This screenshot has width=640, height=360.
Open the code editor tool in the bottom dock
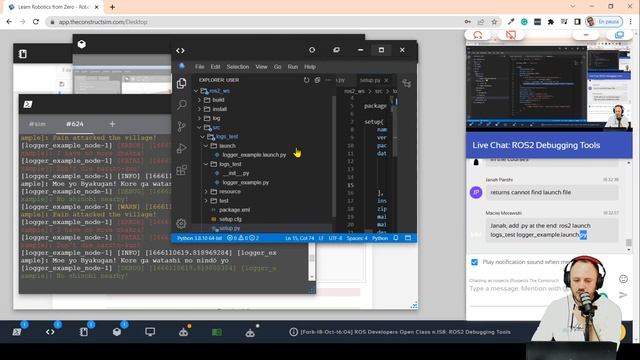point(50,332)
